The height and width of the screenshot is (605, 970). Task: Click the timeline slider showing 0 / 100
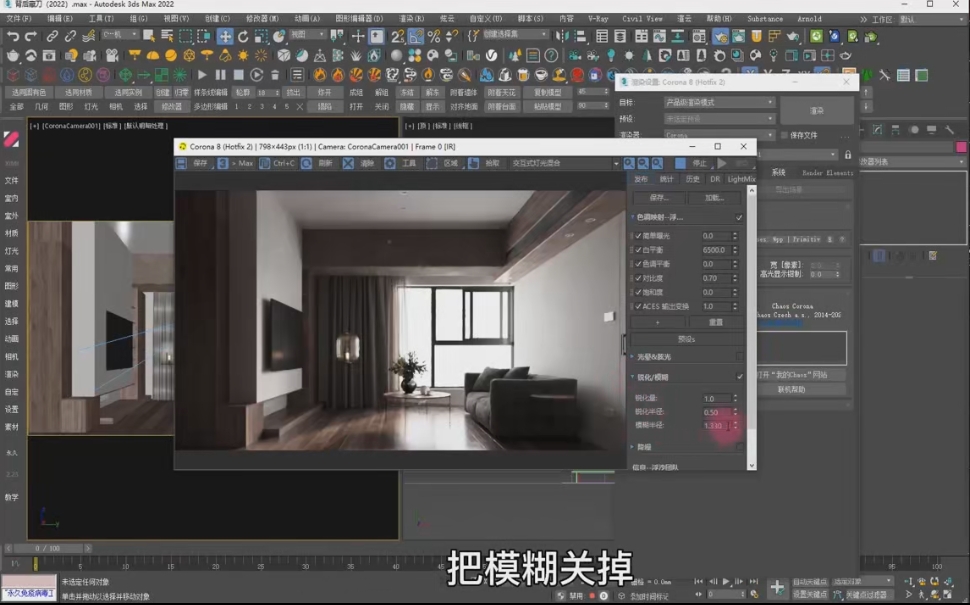point(48,549)
